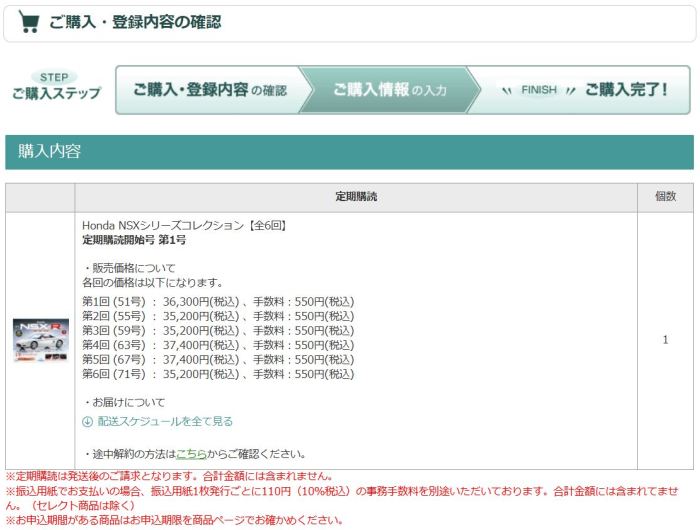This screenshot has width=700, height=530.
Task: Click the 個数 column header
Action: (665, 197)
